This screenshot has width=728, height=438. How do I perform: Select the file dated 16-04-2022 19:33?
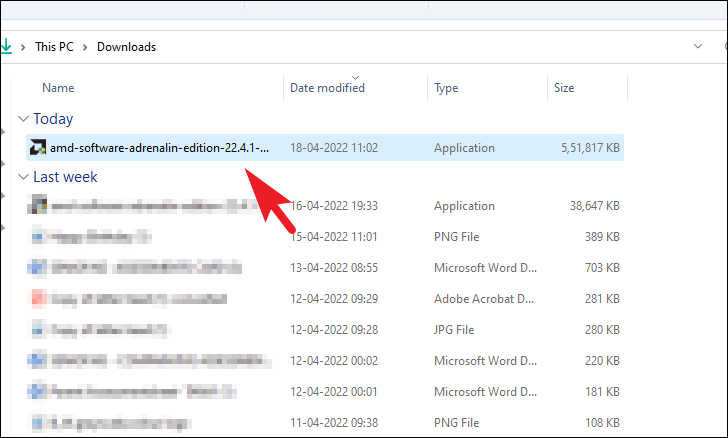(325, 206)
